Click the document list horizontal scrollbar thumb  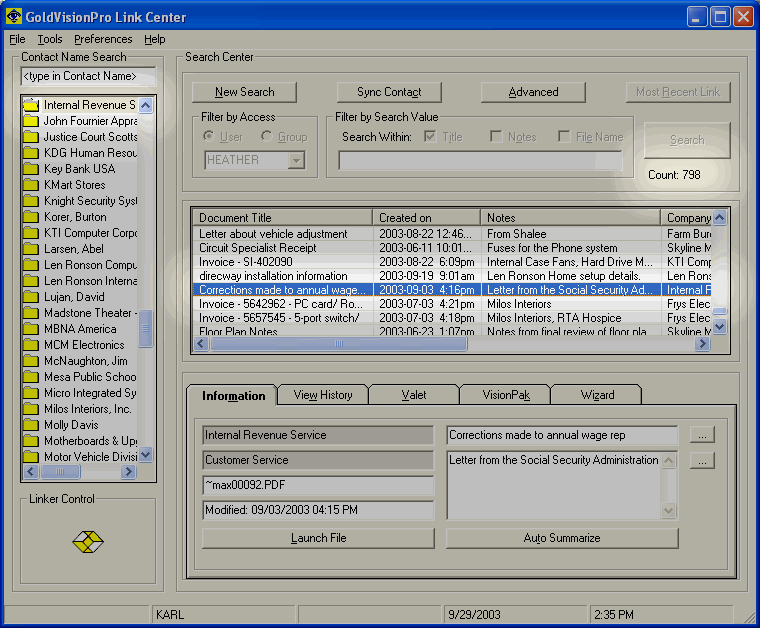tap(338, 343)
